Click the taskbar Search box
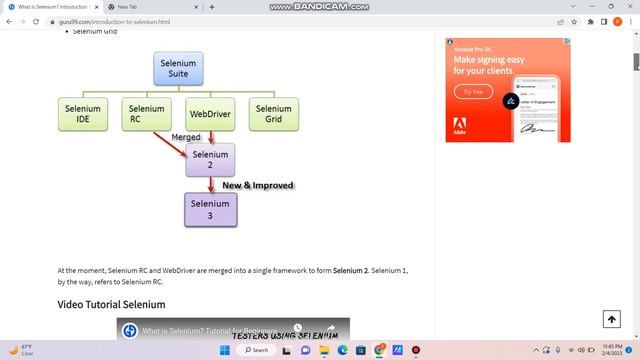Screen dimensions: 640x360 point(256,350)
